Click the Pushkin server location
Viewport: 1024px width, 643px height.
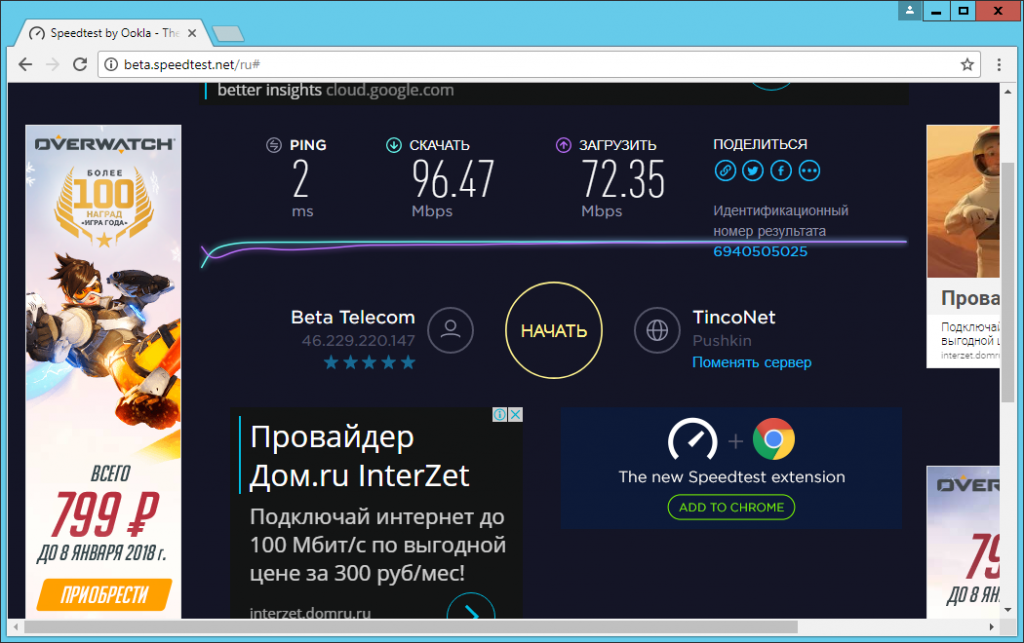pos(722,341)
